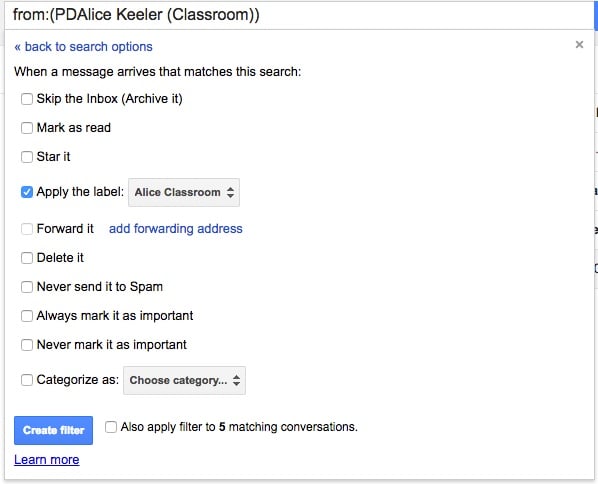Uncheck Apply the label checkbox

click(27, 192)
